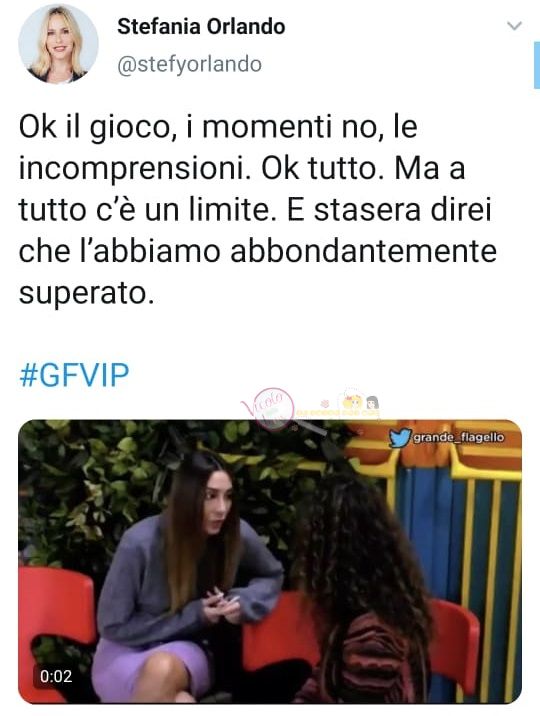Viewport: 540px width, 716px height.
Task: Open Stefania Orlando's profile avatar
Action: 58,45
